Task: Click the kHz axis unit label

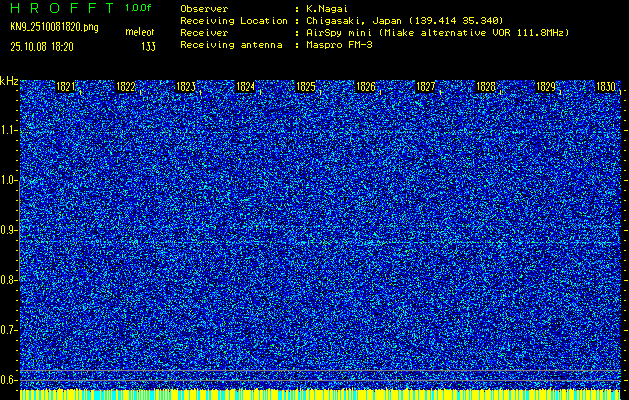Action: coord(9,80)
